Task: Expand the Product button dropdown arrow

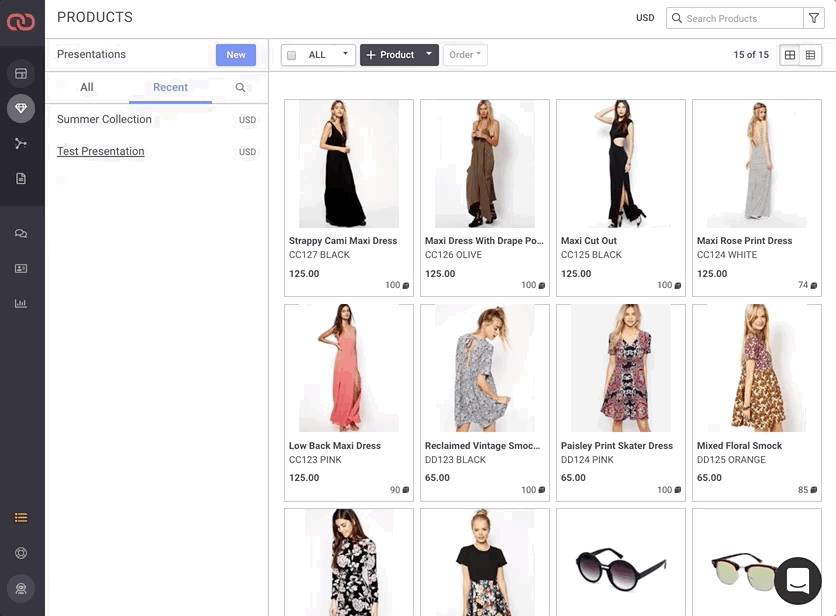Action: 429,54
